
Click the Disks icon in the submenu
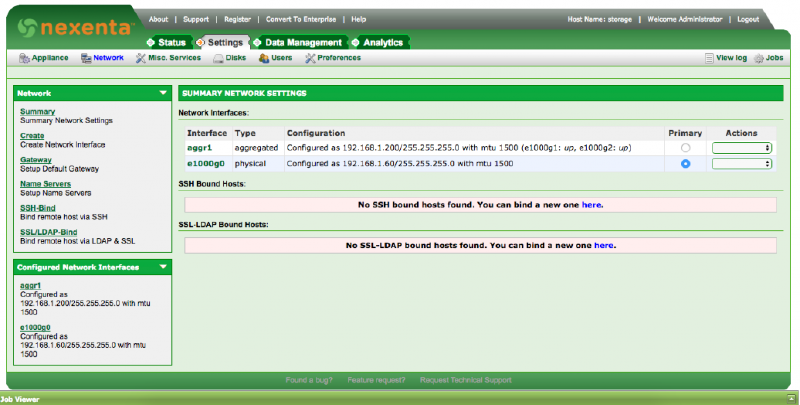[x=218, y=59]
